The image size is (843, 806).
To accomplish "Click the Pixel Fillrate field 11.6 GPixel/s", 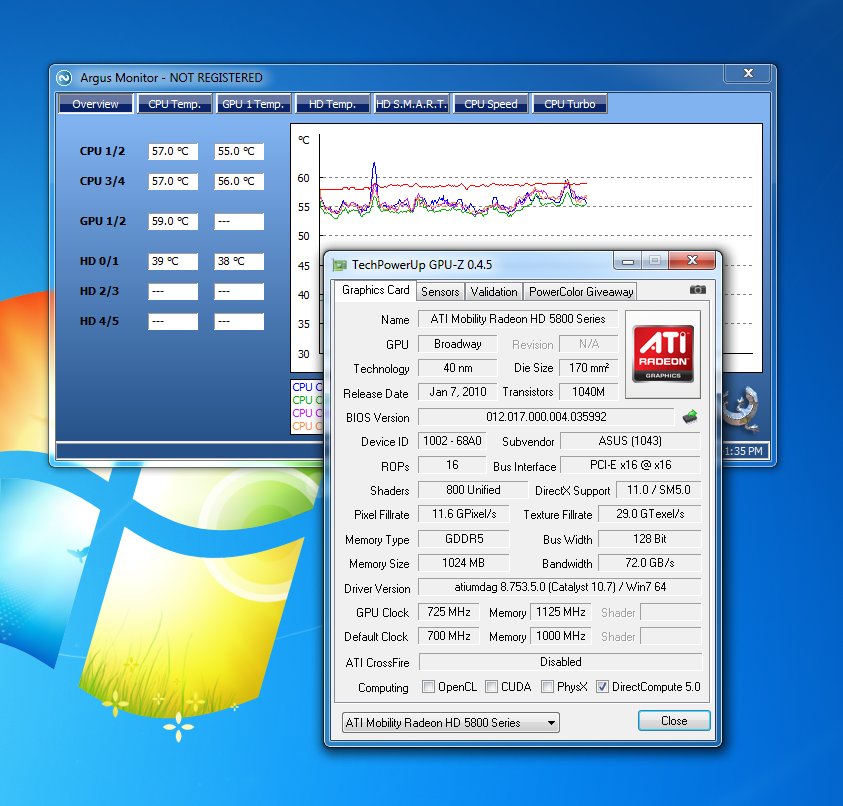I will coord(463,514).
